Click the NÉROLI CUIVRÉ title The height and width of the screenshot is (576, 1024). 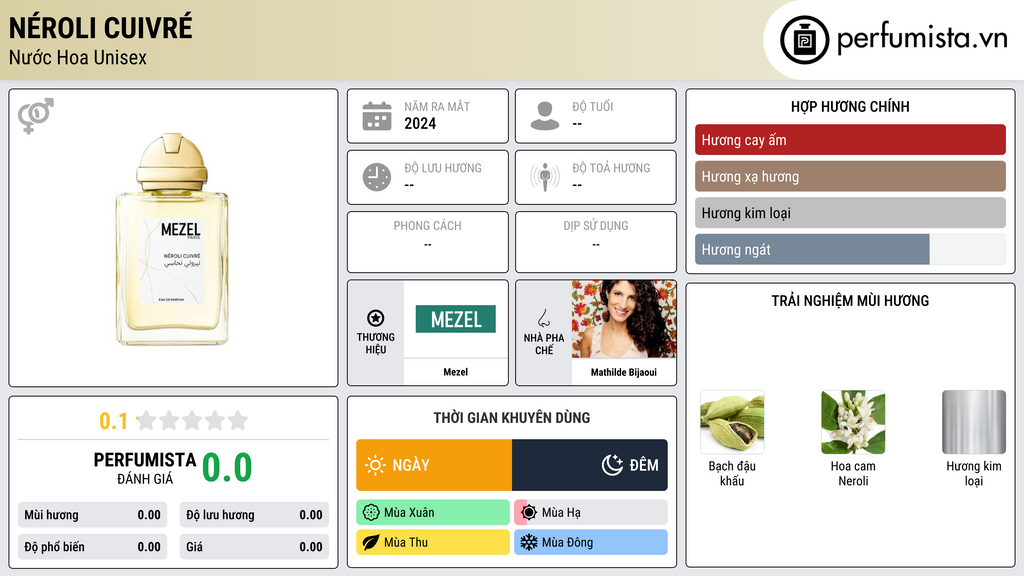tap(101, 28)
